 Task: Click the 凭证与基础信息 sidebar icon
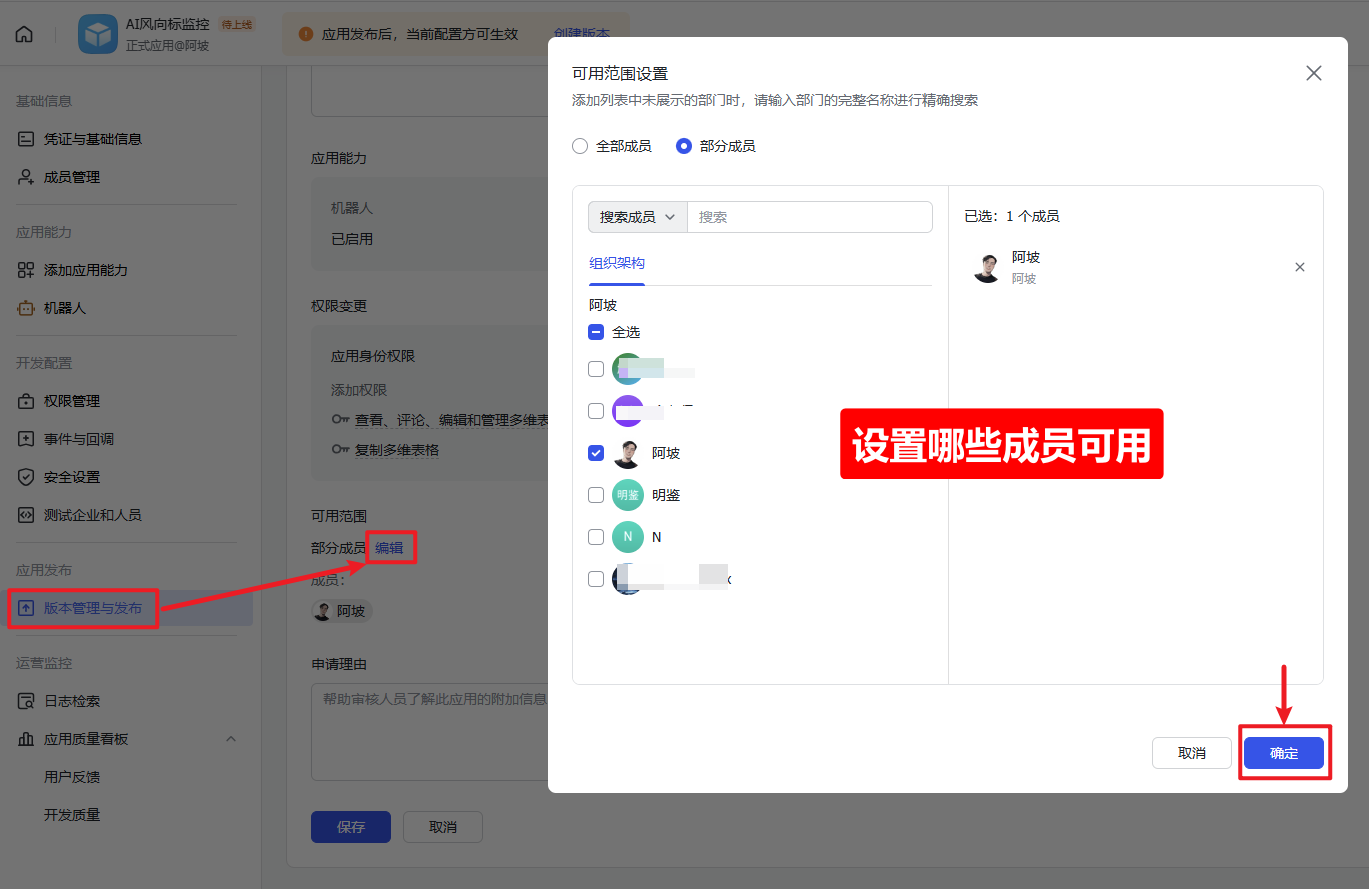(26, 139)
